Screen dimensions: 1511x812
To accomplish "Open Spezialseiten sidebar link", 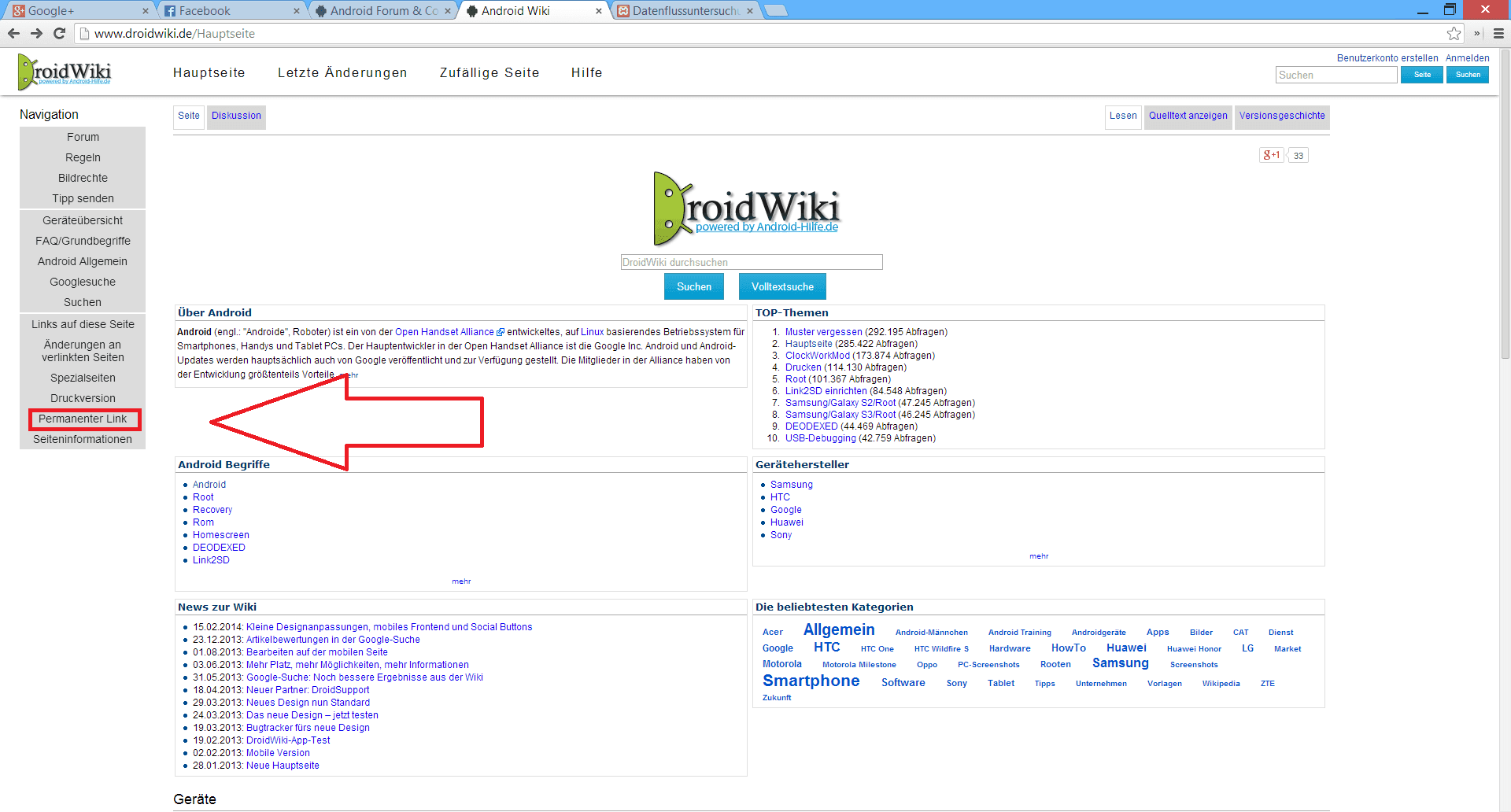I will [83, 378].
